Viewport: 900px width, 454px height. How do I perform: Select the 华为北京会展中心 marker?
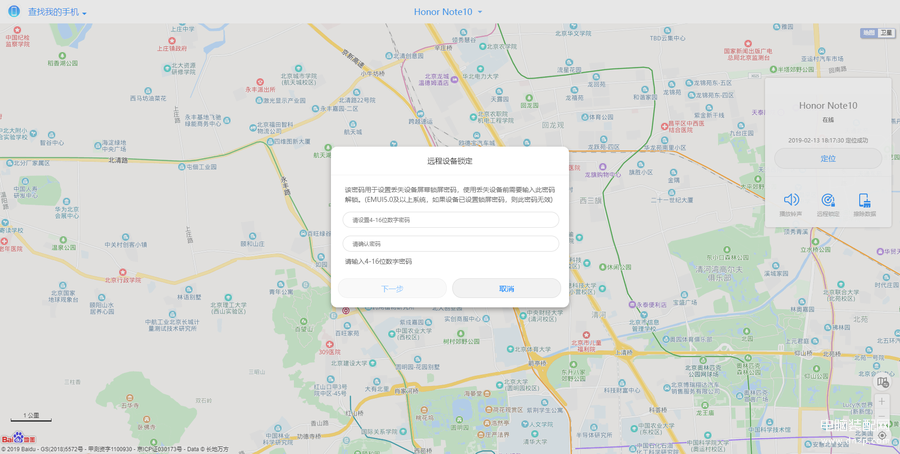click(67, 201)
